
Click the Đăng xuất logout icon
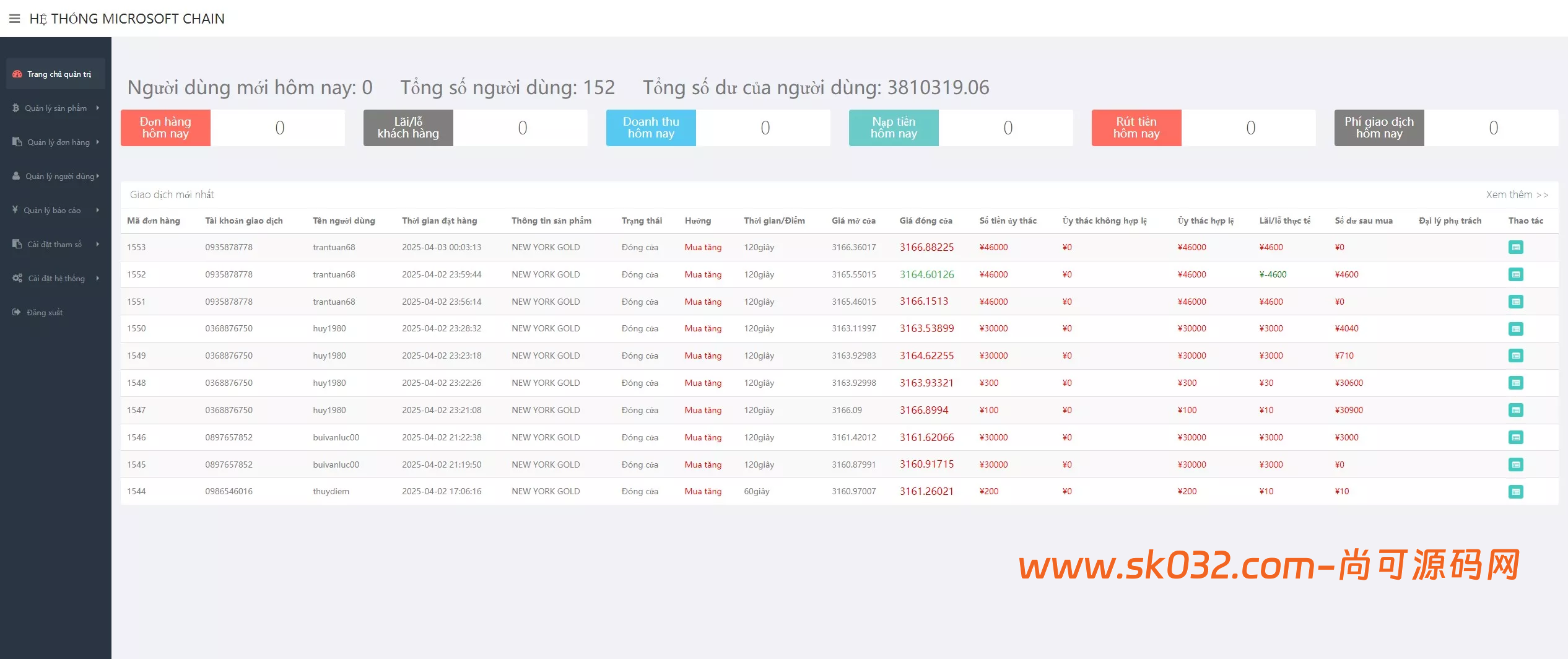tap(17, 312)
